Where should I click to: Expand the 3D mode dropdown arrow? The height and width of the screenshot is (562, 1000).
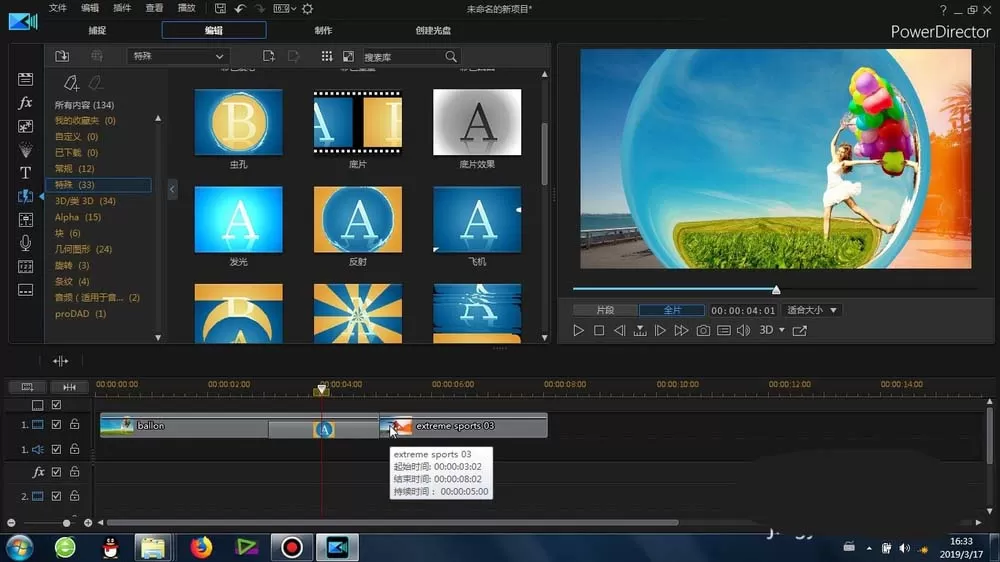click(x=782, y=330)
